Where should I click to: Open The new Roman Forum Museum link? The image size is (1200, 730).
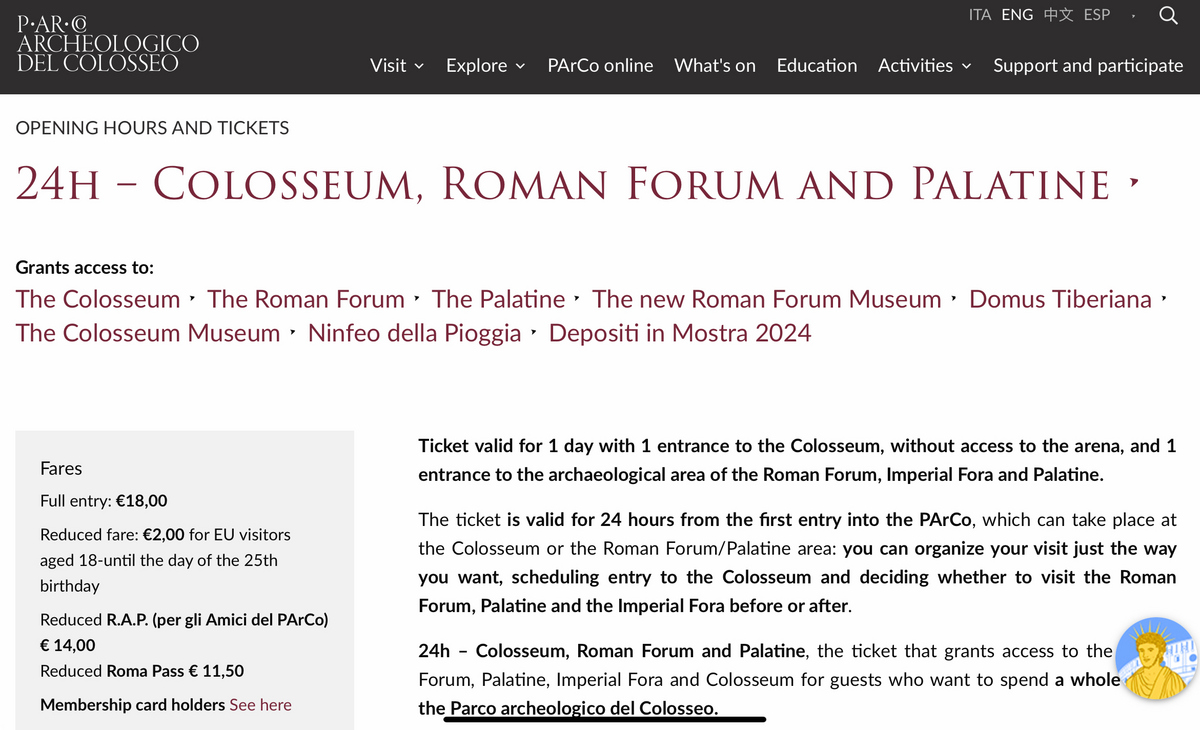pos(767,299)
